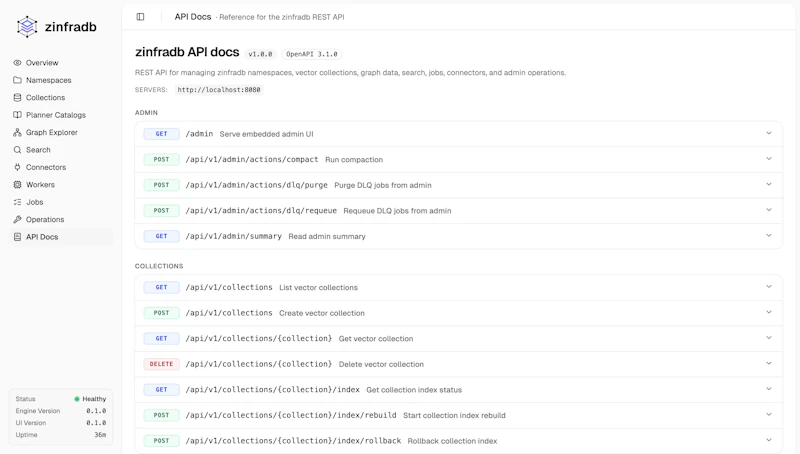The image size is (800, 454).
Task: Open Search in the sidebar
Action: pos(61,149)
